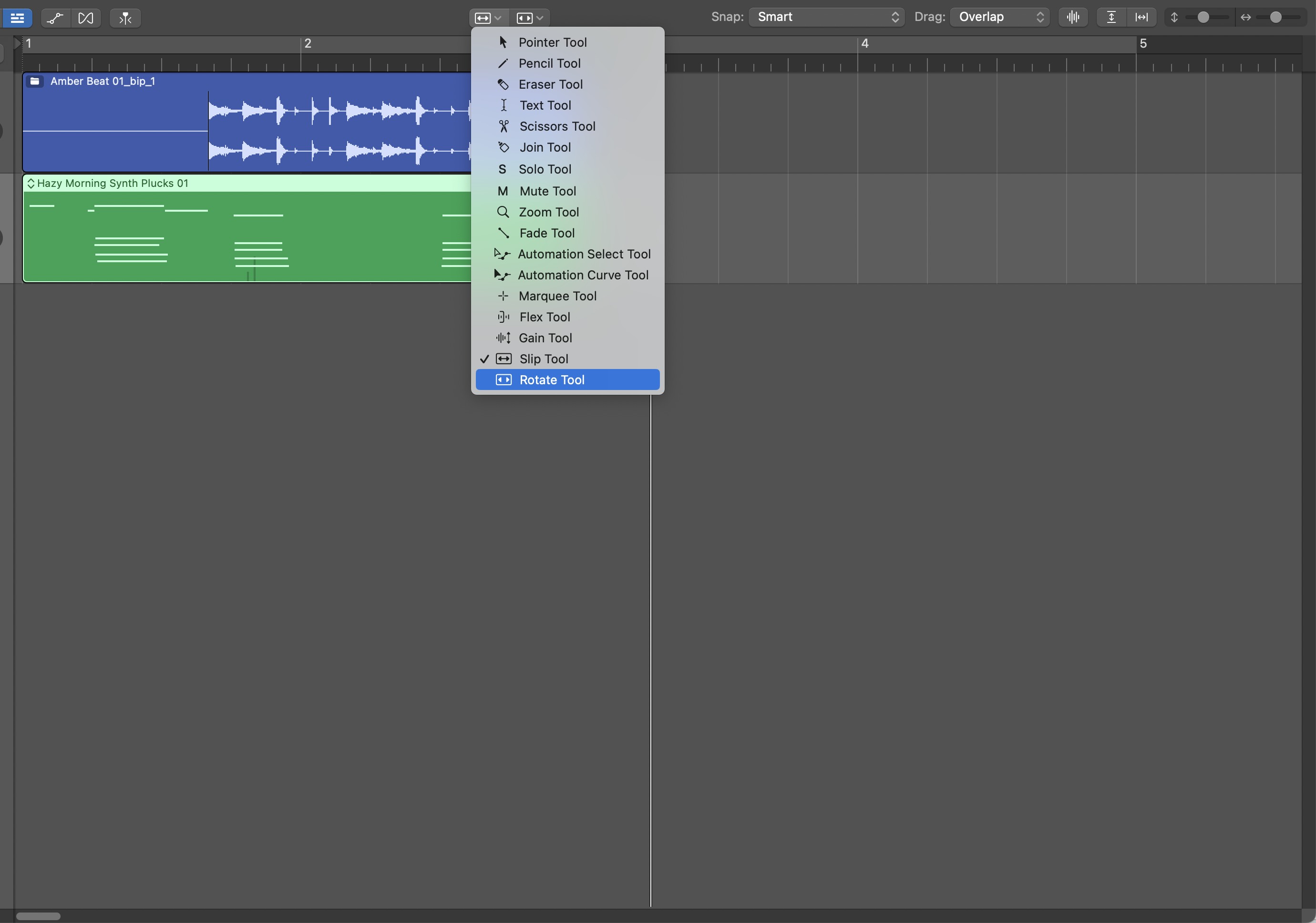The image size is (1316, 923).
Task: Choose Pencil Tool from the tool menu
Action: [567, 63]
